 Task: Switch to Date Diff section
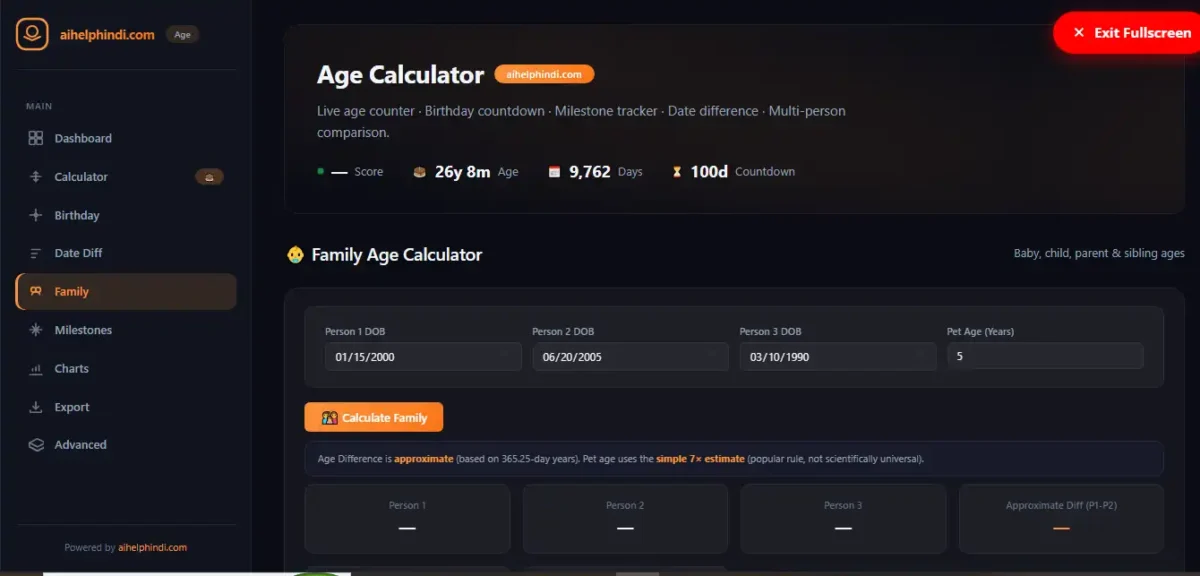point(126,253)
